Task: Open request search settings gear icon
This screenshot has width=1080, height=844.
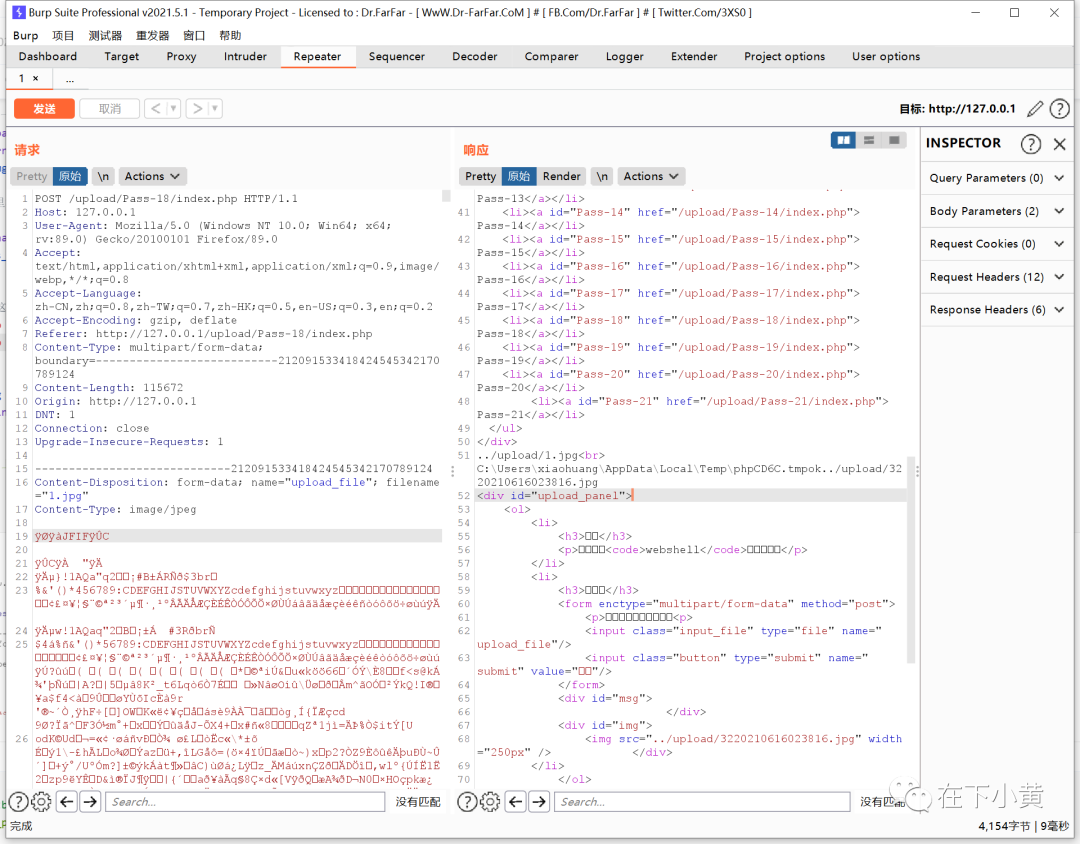Action: [41, 801]
